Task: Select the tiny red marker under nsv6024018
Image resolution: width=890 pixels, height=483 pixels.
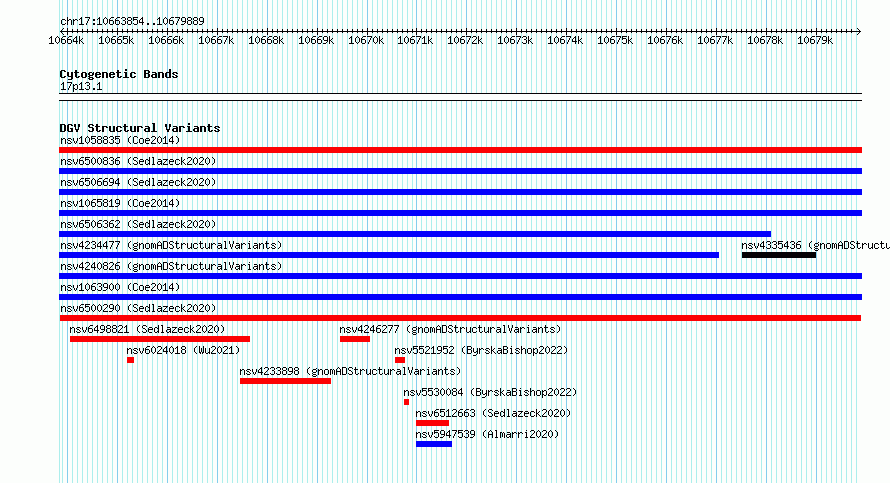Action: [131, 360]
